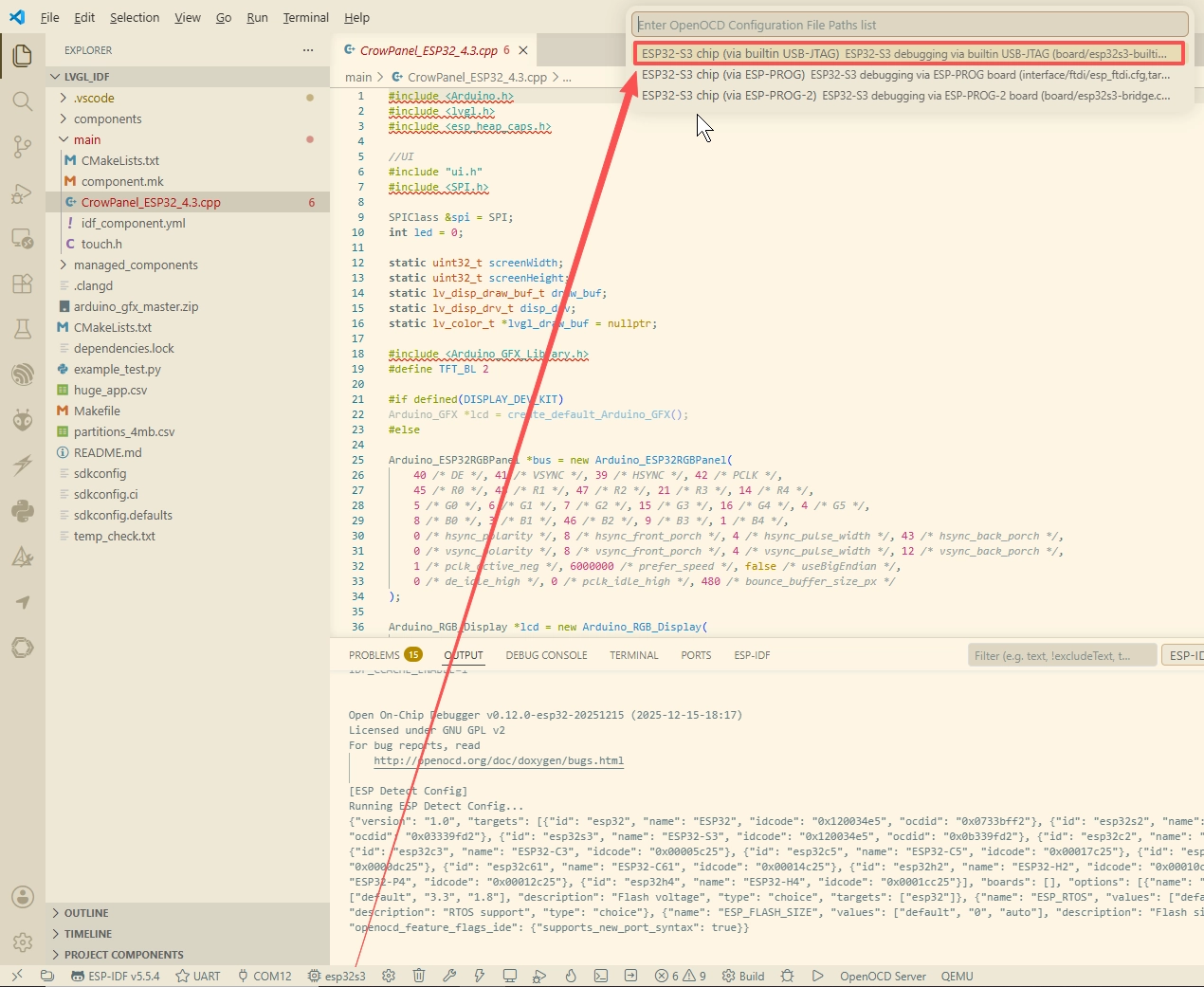Open the Selection menu
This screenshot has width=1204, height=987.
click(x=135, y=17)
